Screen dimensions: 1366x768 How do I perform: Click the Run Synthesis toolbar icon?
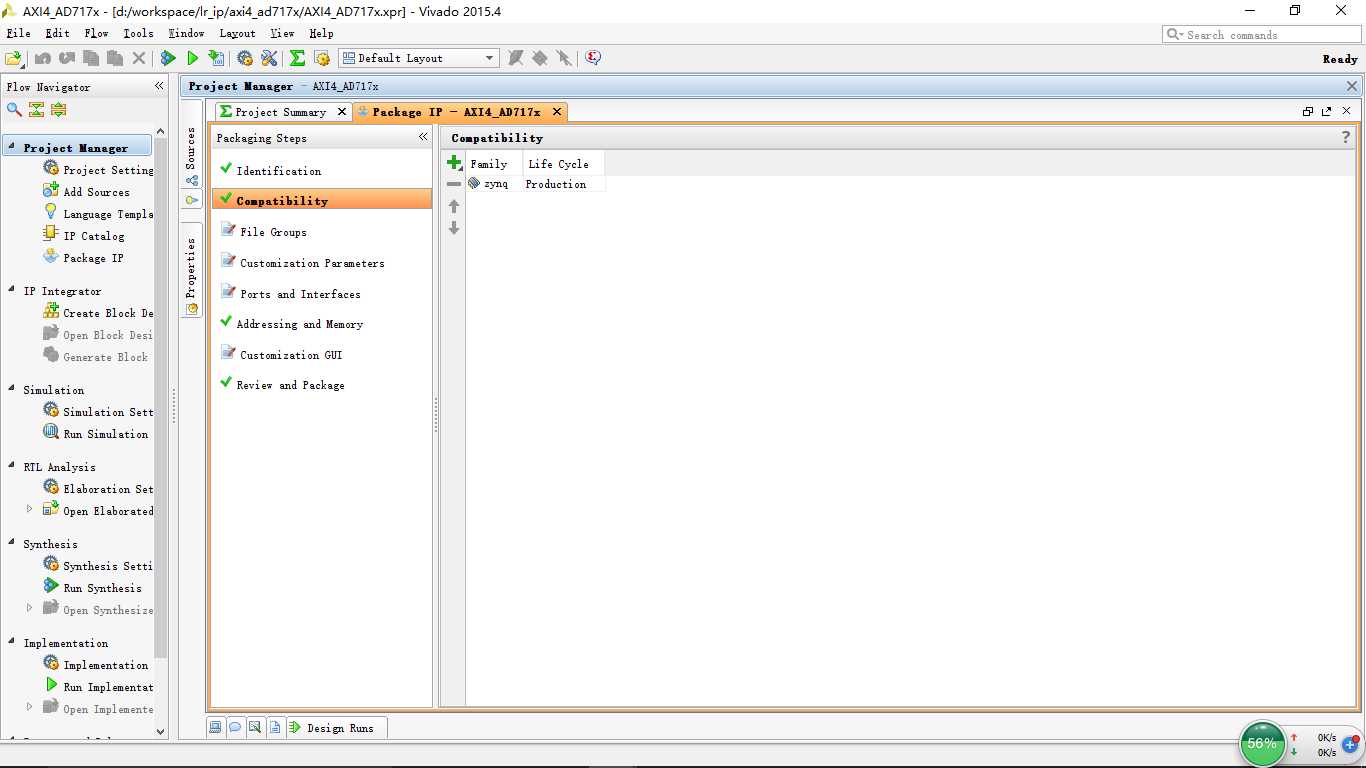point(168,58)
